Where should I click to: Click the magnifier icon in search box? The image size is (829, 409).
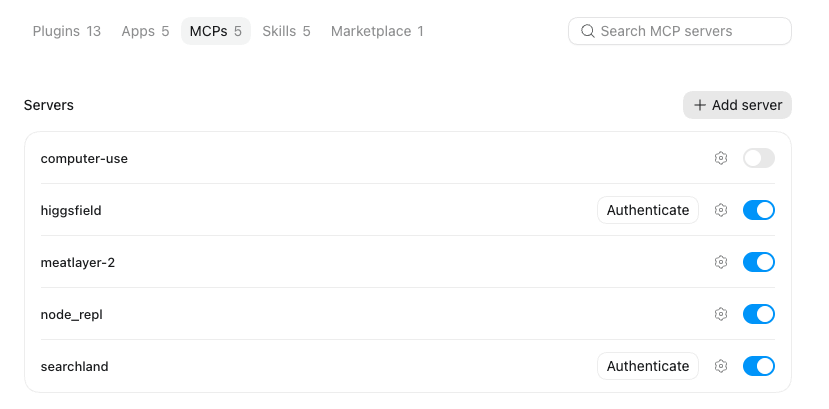(587, 31)
